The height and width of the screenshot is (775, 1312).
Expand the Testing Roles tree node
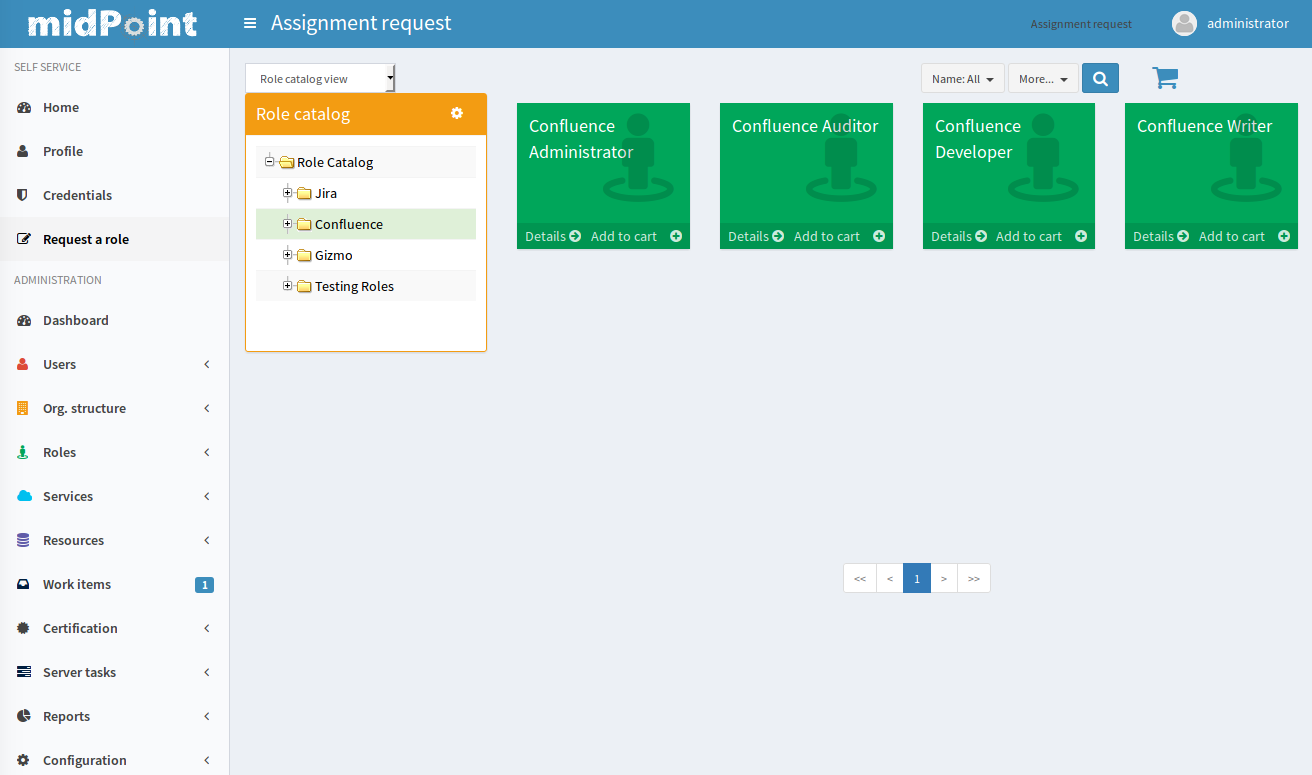pos(288,286)
